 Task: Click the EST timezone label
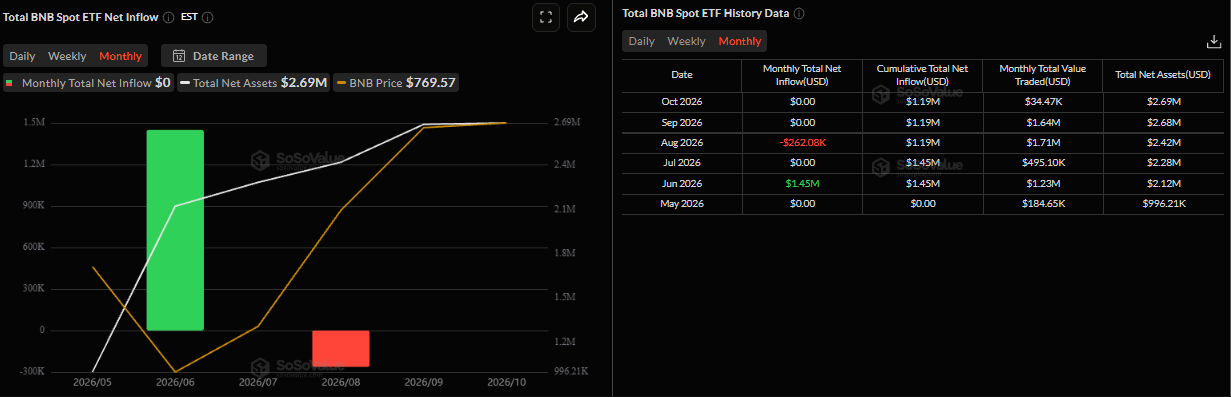pyautogui.click(x=188, y=17)
